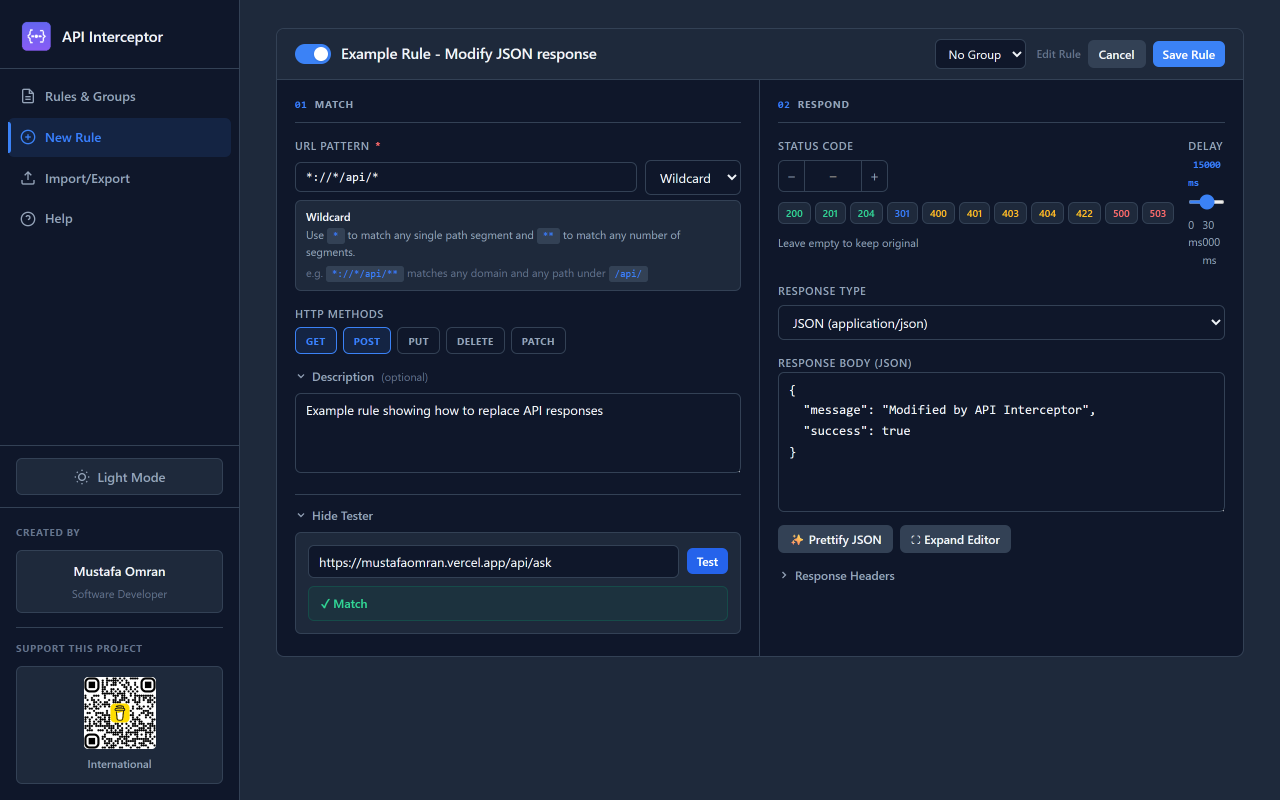Click the API Interceptor logo icon
1280x800 pixels.
(36, 37)
